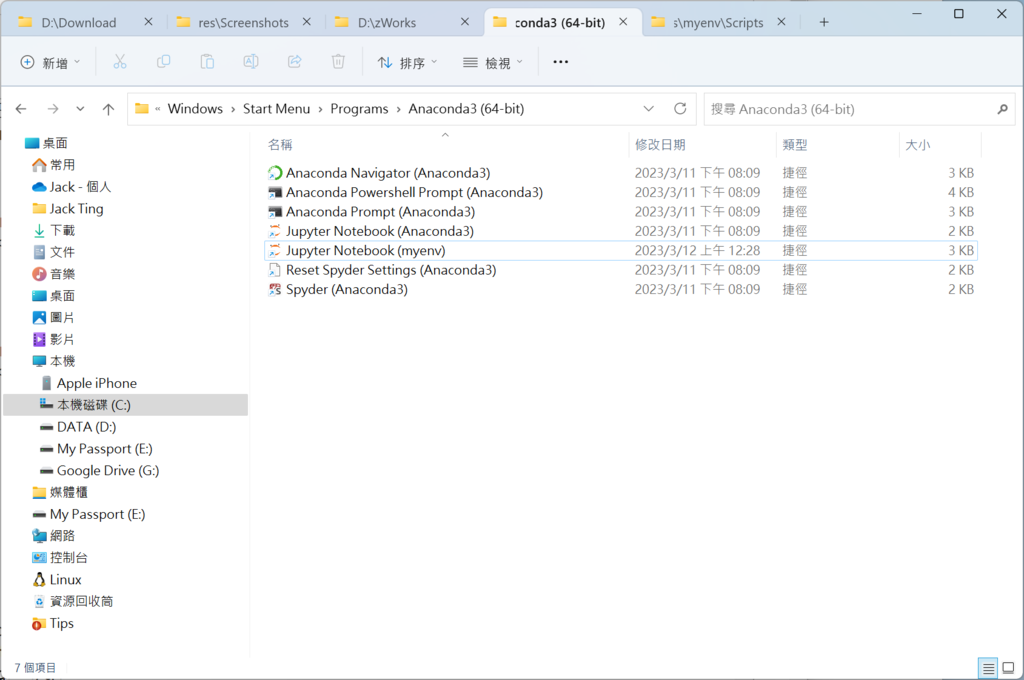This screenshot has width=1024, height=680.
Task: Open Jack - 個人 OneDrive in sidebar
Action: coord(72,187)
